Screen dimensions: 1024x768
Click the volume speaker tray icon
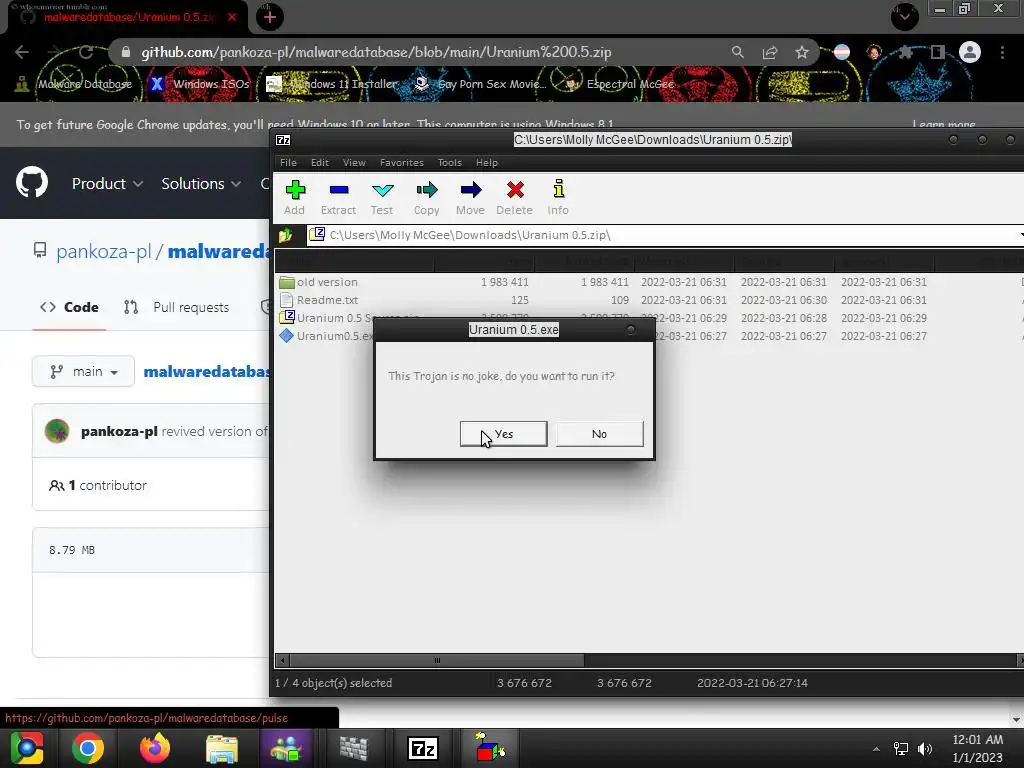click(925, 748)
